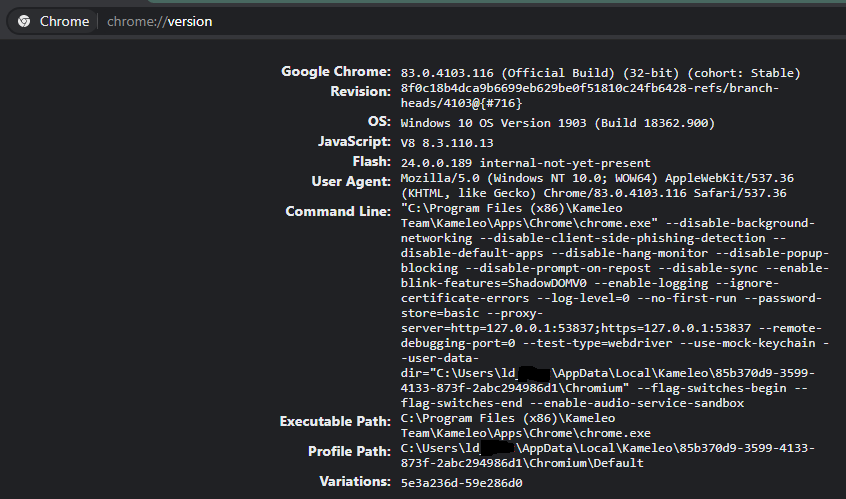
Task: Click the variations value '5e3a236d-59e286d0'
Action: [x=461, y=483]
